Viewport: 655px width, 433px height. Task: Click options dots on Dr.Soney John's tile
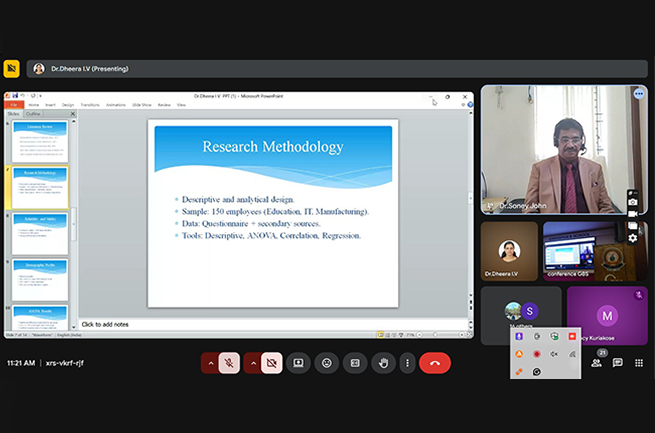[x=638, y=93]
